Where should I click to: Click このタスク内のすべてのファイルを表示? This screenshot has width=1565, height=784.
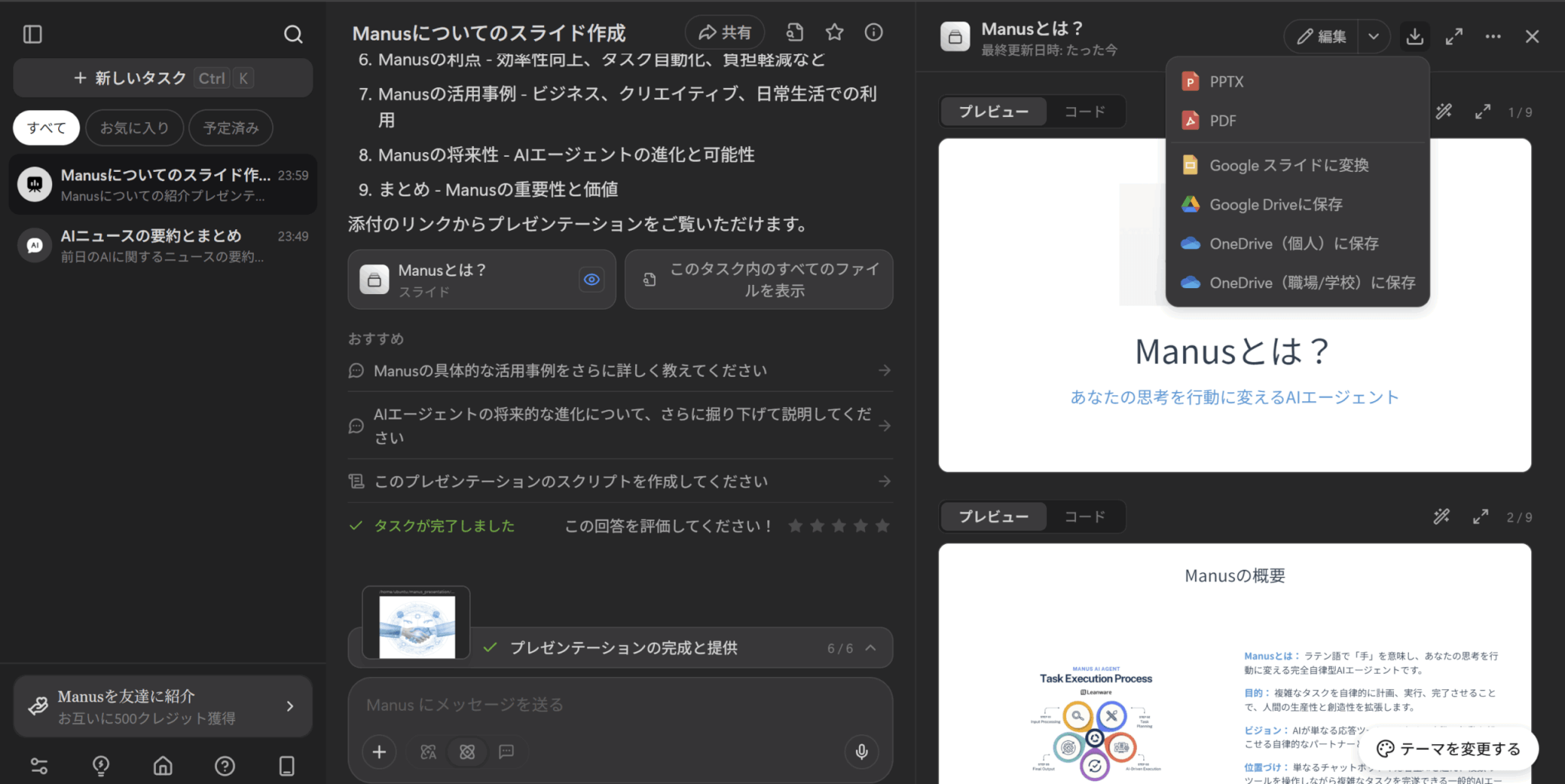tap(759, 280)
